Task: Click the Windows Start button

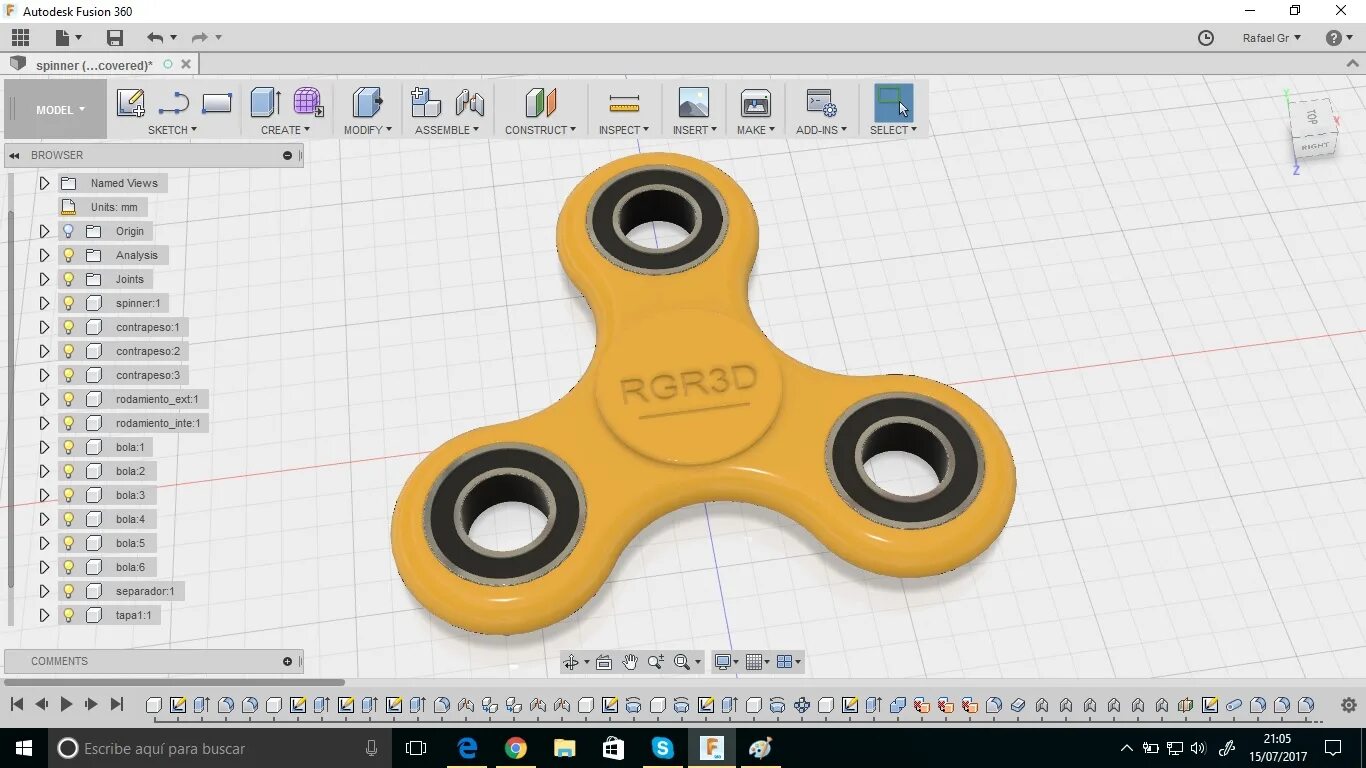Action: click(x=24, y=748)
